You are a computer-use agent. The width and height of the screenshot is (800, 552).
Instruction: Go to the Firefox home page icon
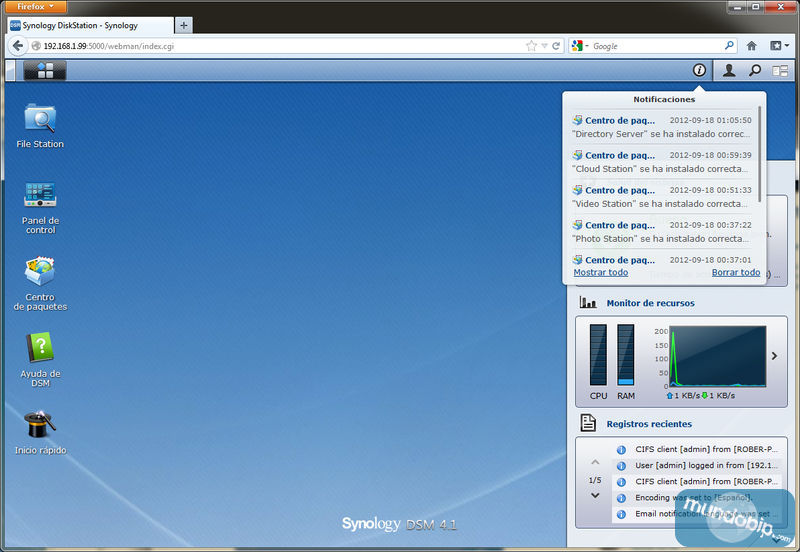click(x=752, y=46)
